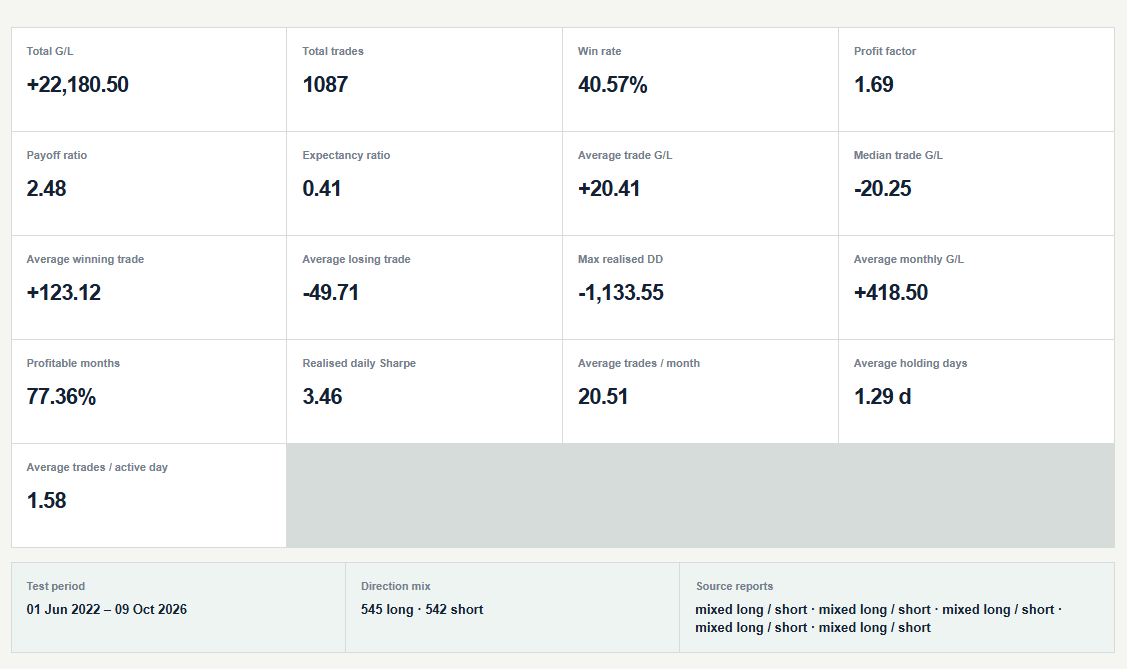Select the Win rate label
This screenshot has height=669, width=1127.
599,51
